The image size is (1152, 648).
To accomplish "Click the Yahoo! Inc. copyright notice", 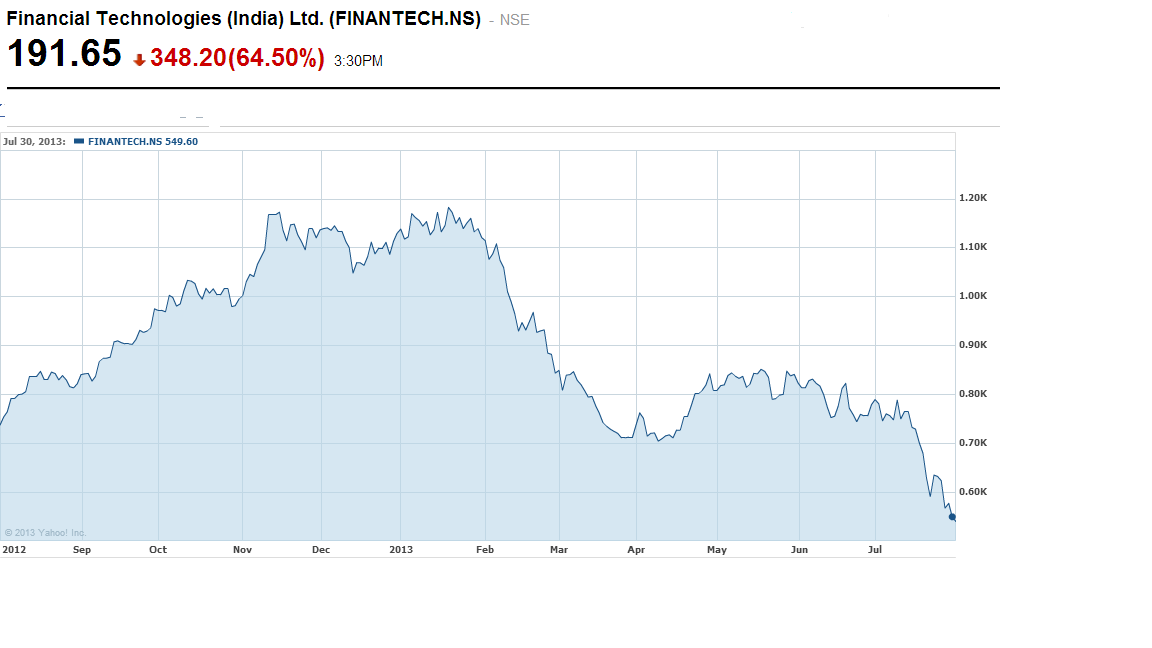I will [46, 532].
